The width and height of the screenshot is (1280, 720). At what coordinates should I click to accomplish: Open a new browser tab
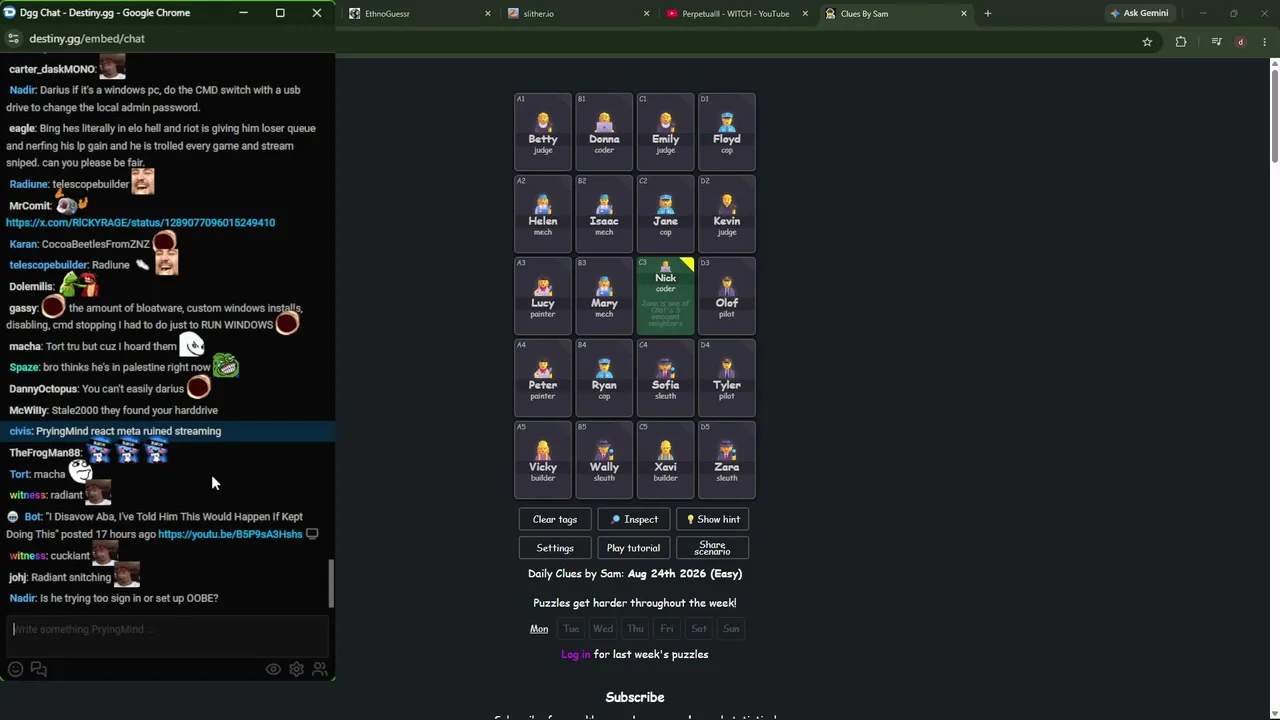click(987, 14)
